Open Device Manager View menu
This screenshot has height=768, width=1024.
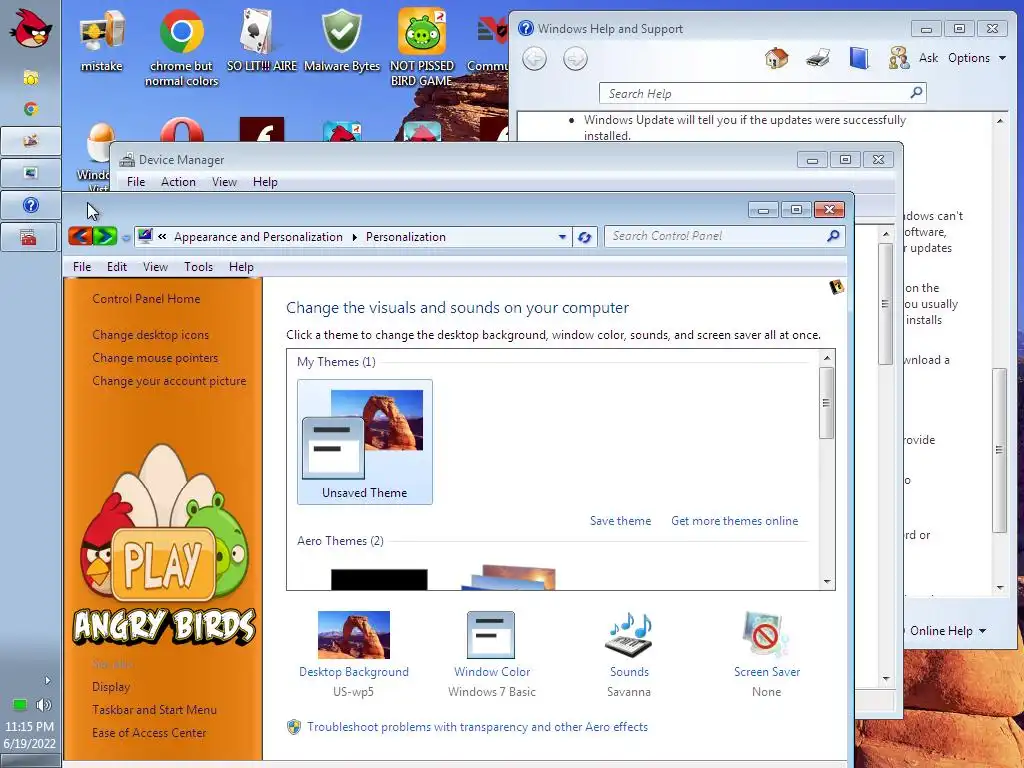[224, 182]
